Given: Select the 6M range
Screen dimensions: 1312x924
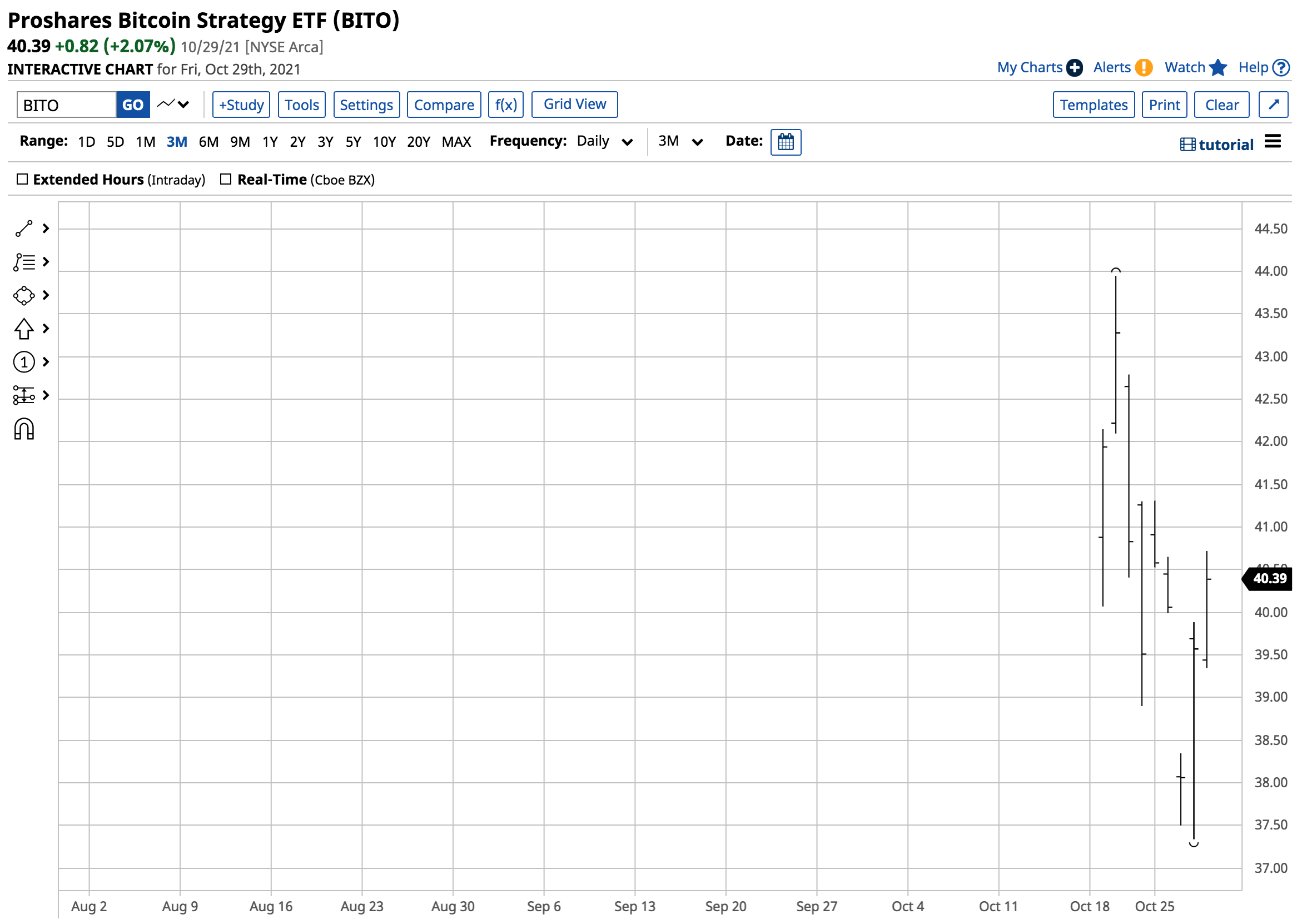Looking at the screenshot, I should coord(208,142).
